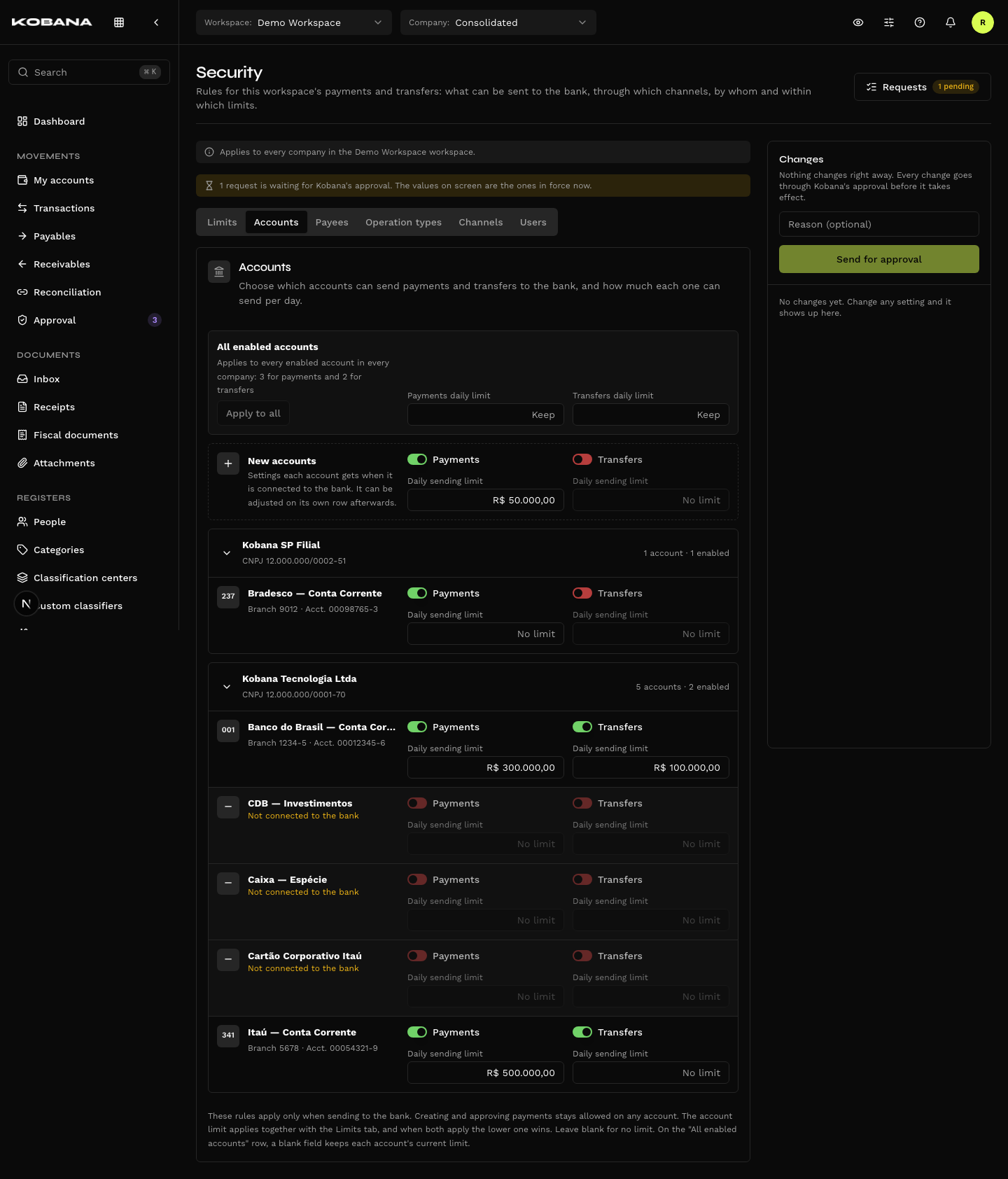Toggle Payments for CDB Investimentos
The image size is (1008, 1179).
click(417, 803)
